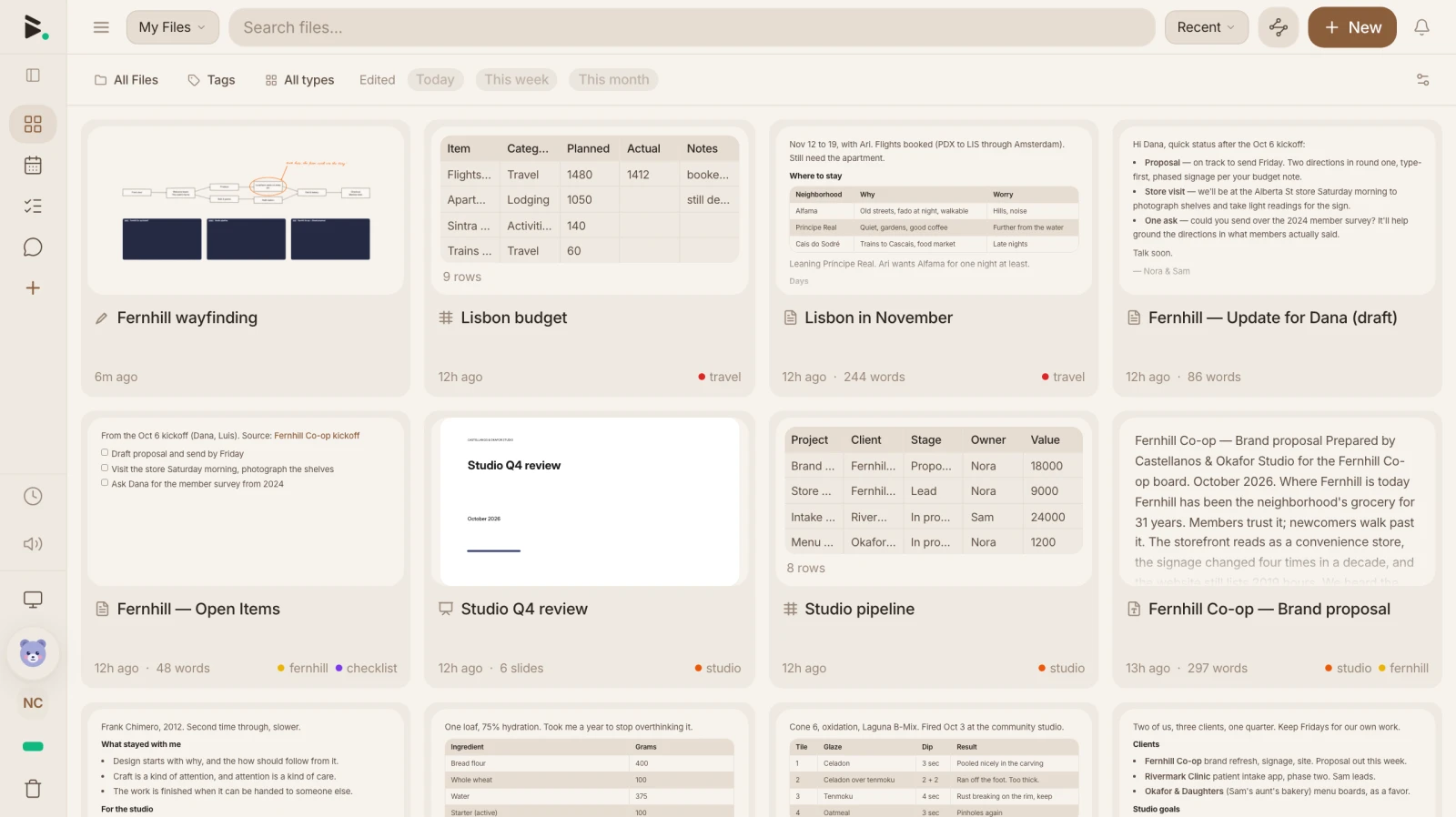Open the chat bubble sidebar icon
The height and width of the screenshot is (817, 1456).
(x=33, y=247)
